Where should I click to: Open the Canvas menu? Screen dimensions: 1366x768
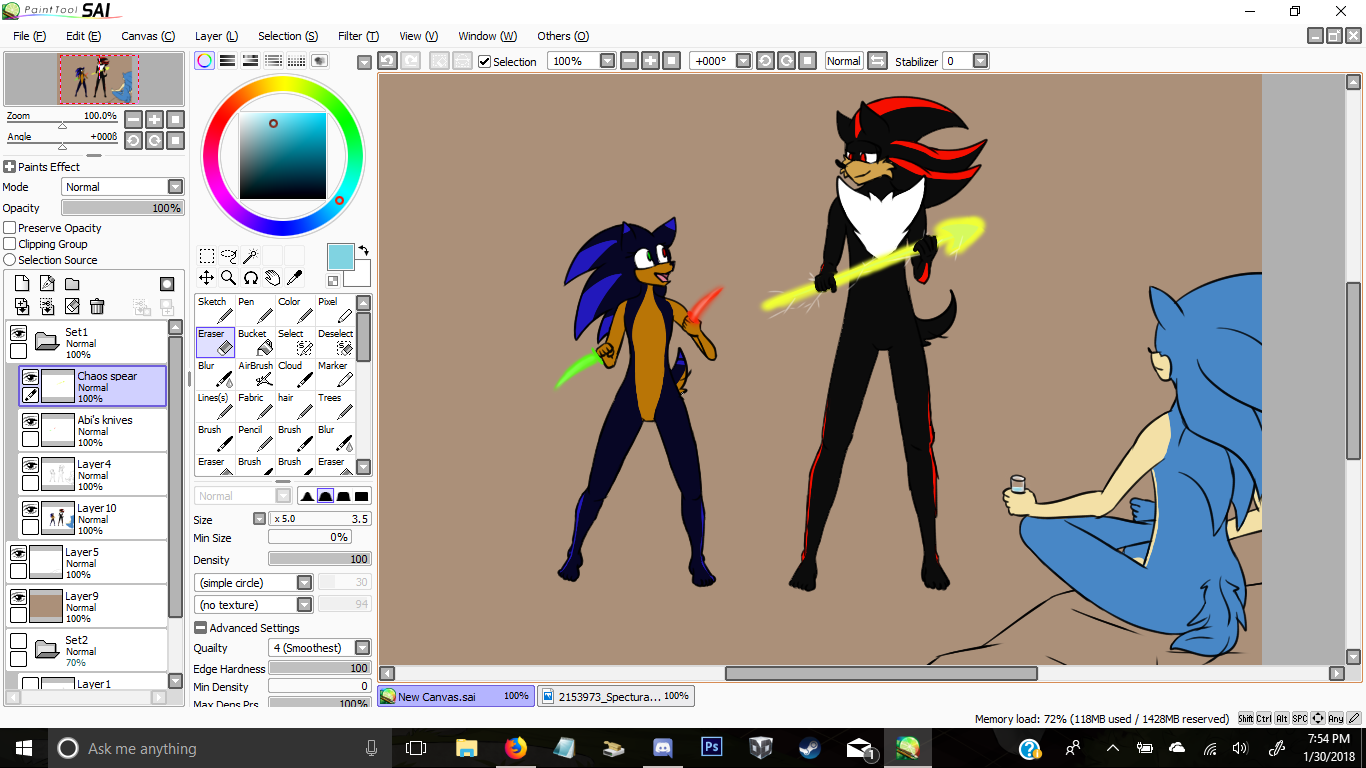click(148, 36)
